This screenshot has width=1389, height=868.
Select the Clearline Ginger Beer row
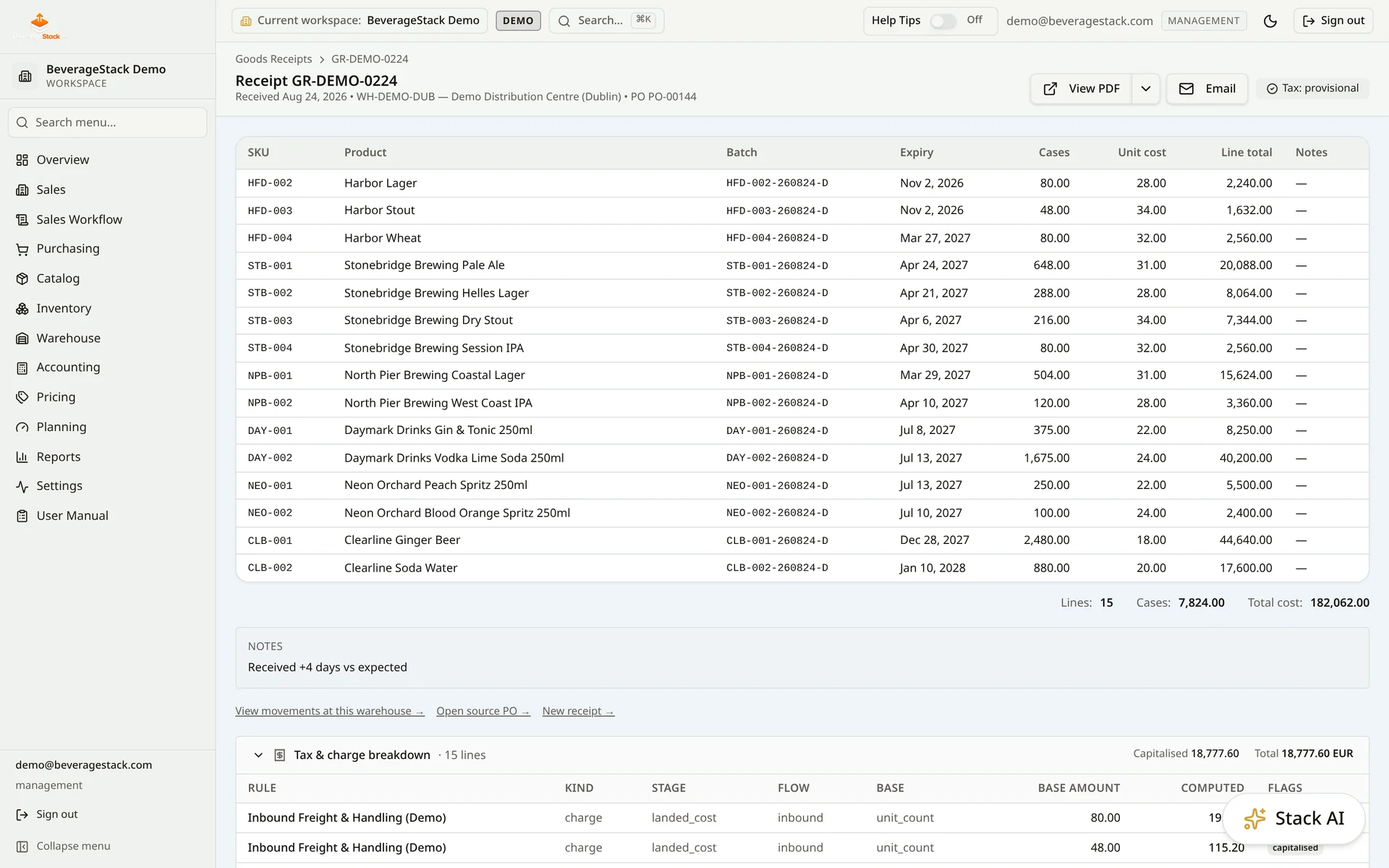[x=802, y=540]
